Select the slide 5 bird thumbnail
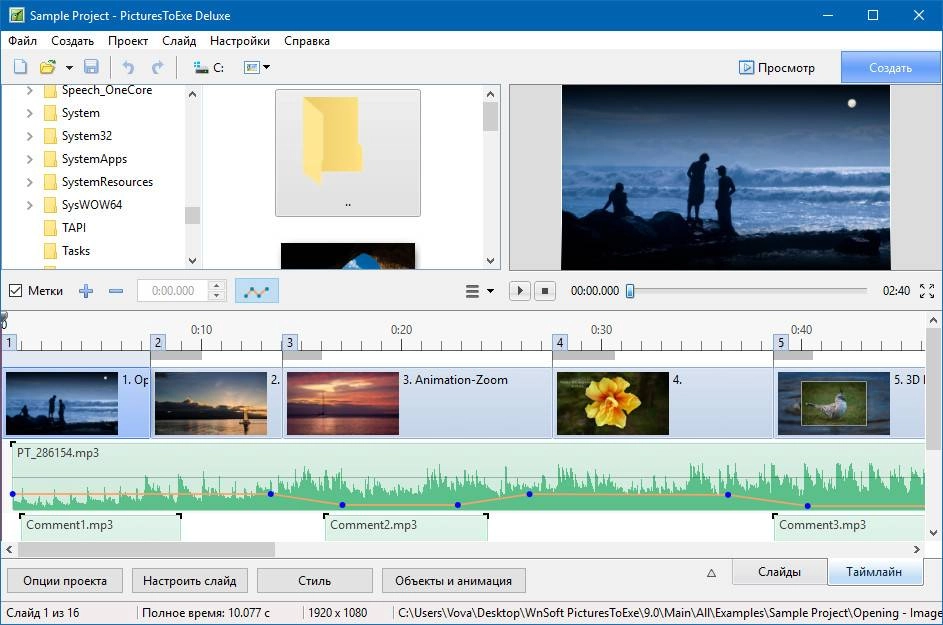 pyautogui.click(x=834, y=403)
